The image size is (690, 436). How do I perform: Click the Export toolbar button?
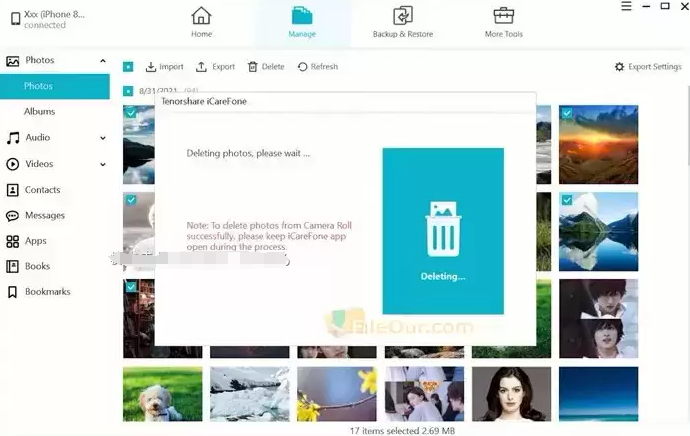(x=215, y=66)
